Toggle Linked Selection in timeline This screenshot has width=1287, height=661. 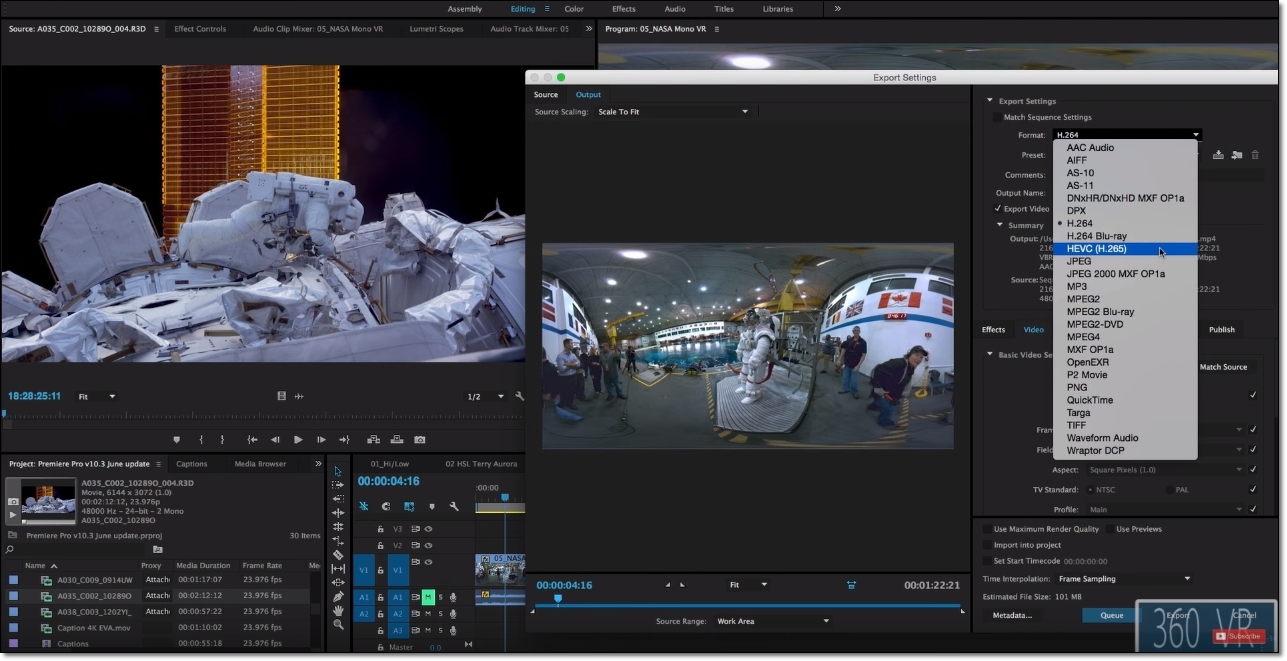(409, 507)
